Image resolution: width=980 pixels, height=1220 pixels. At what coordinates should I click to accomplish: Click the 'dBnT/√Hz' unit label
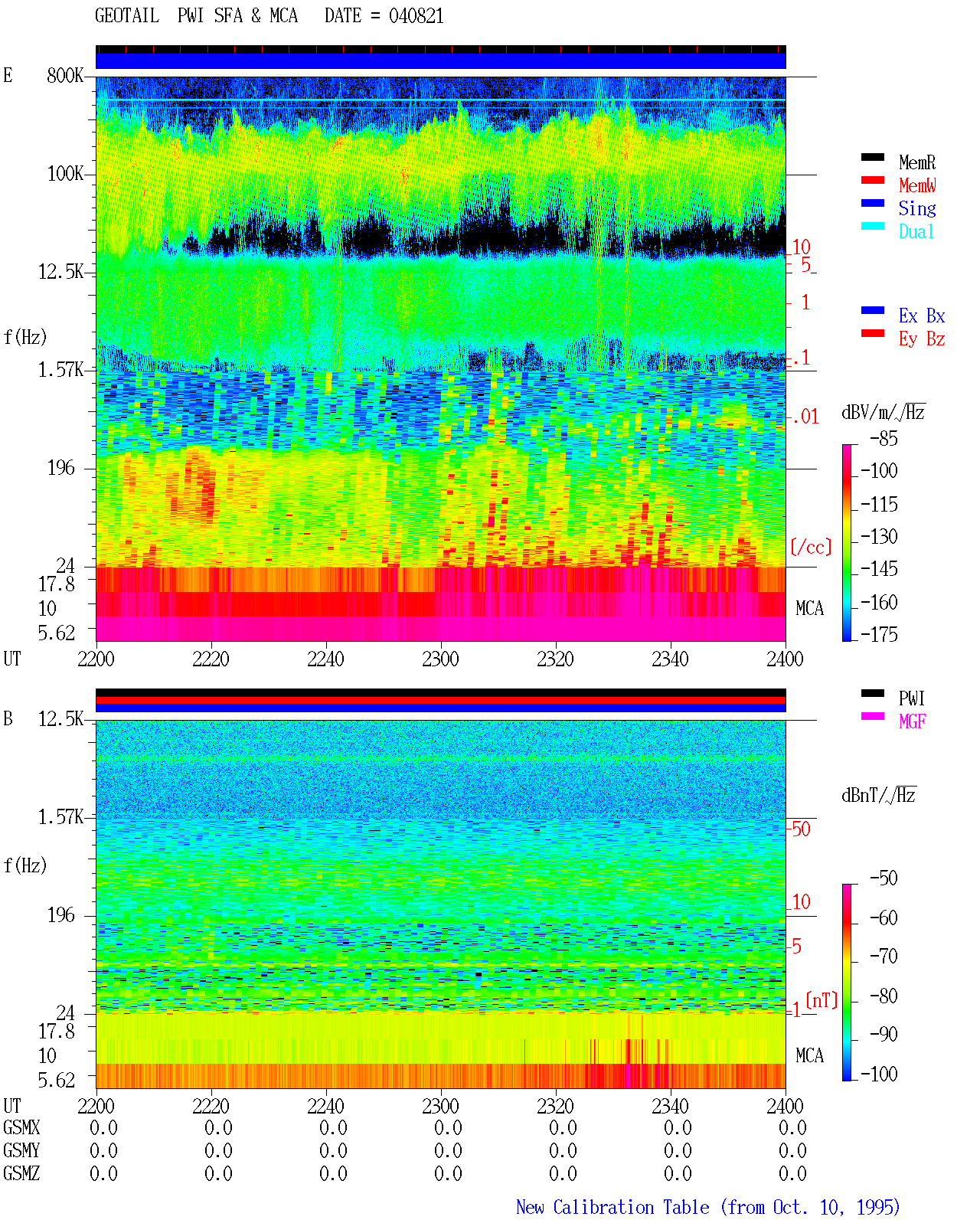click(x=879, y=795)
